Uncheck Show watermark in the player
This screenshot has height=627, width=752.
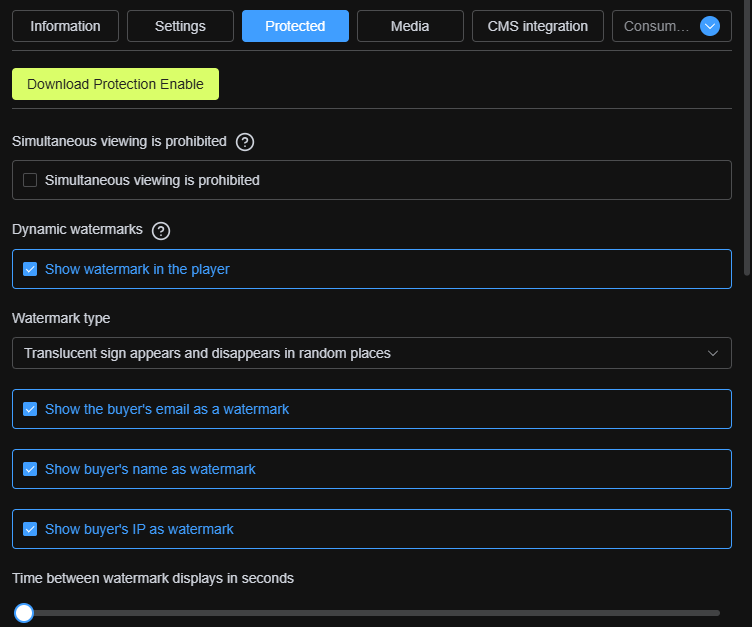pos(30,269)
